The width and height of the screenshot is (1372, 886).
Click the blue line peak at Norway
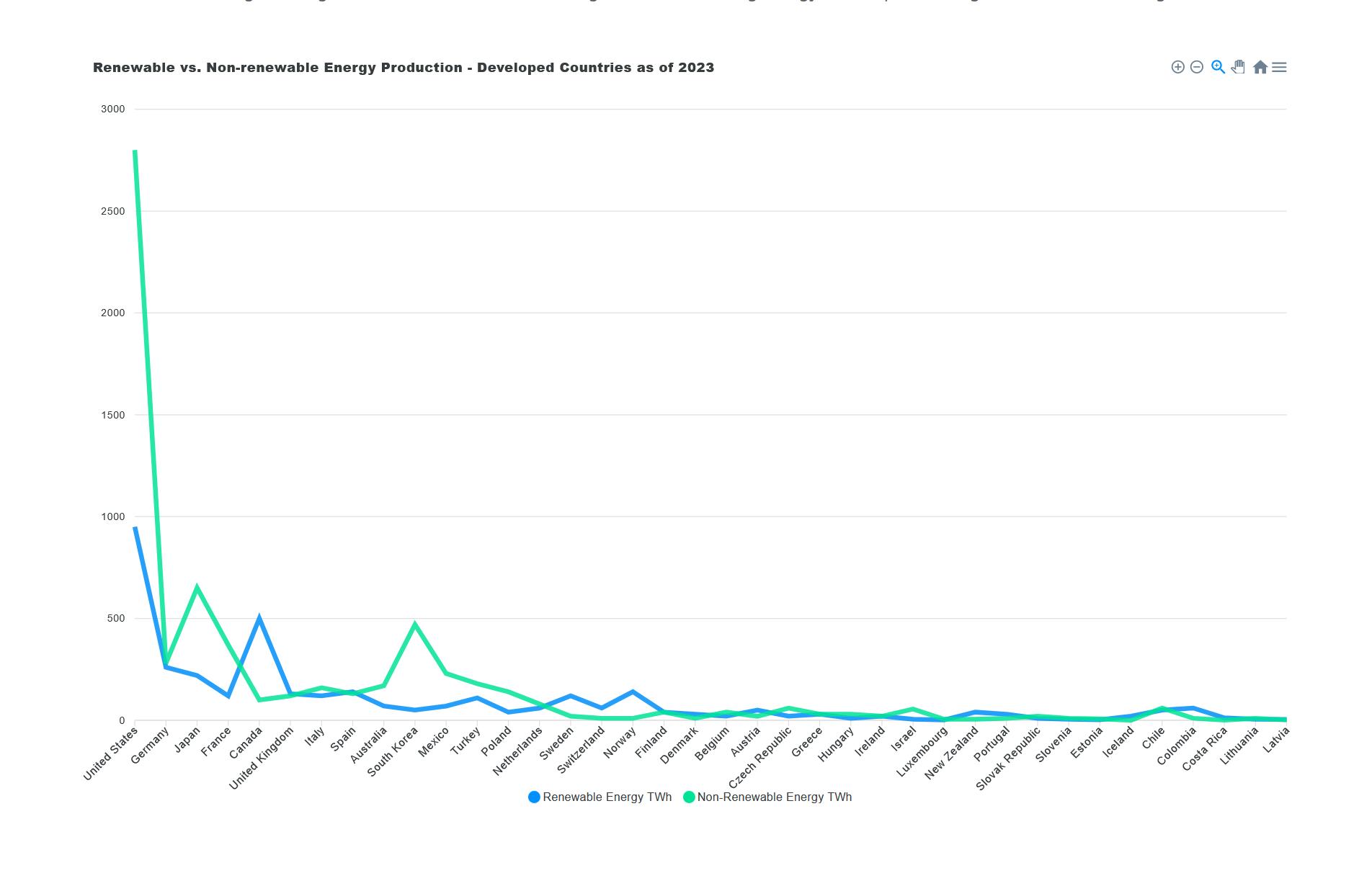tap(633, 692)
